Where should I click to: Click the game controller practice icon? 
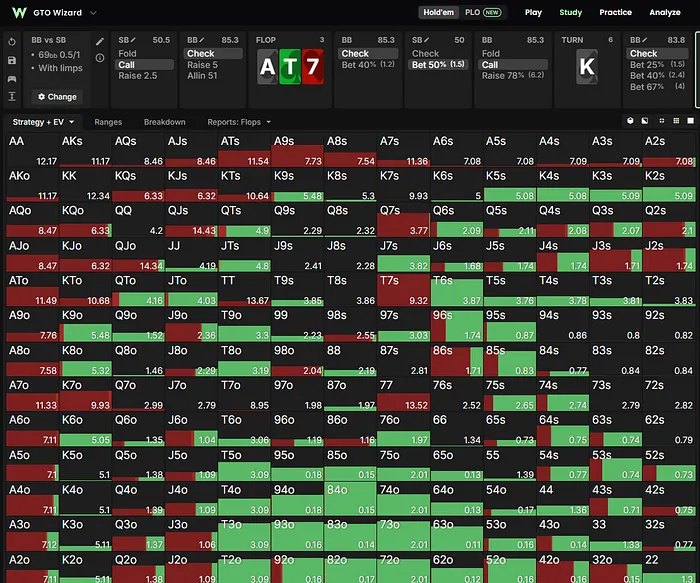pos(12,79)
